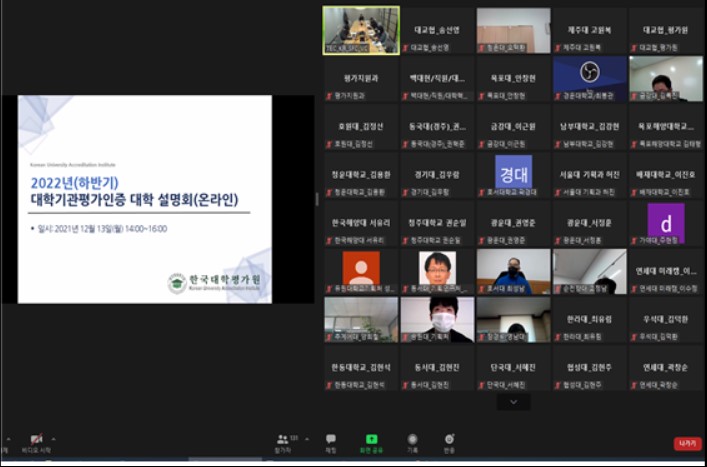Click the Start Video camera icon

point(37,439)
